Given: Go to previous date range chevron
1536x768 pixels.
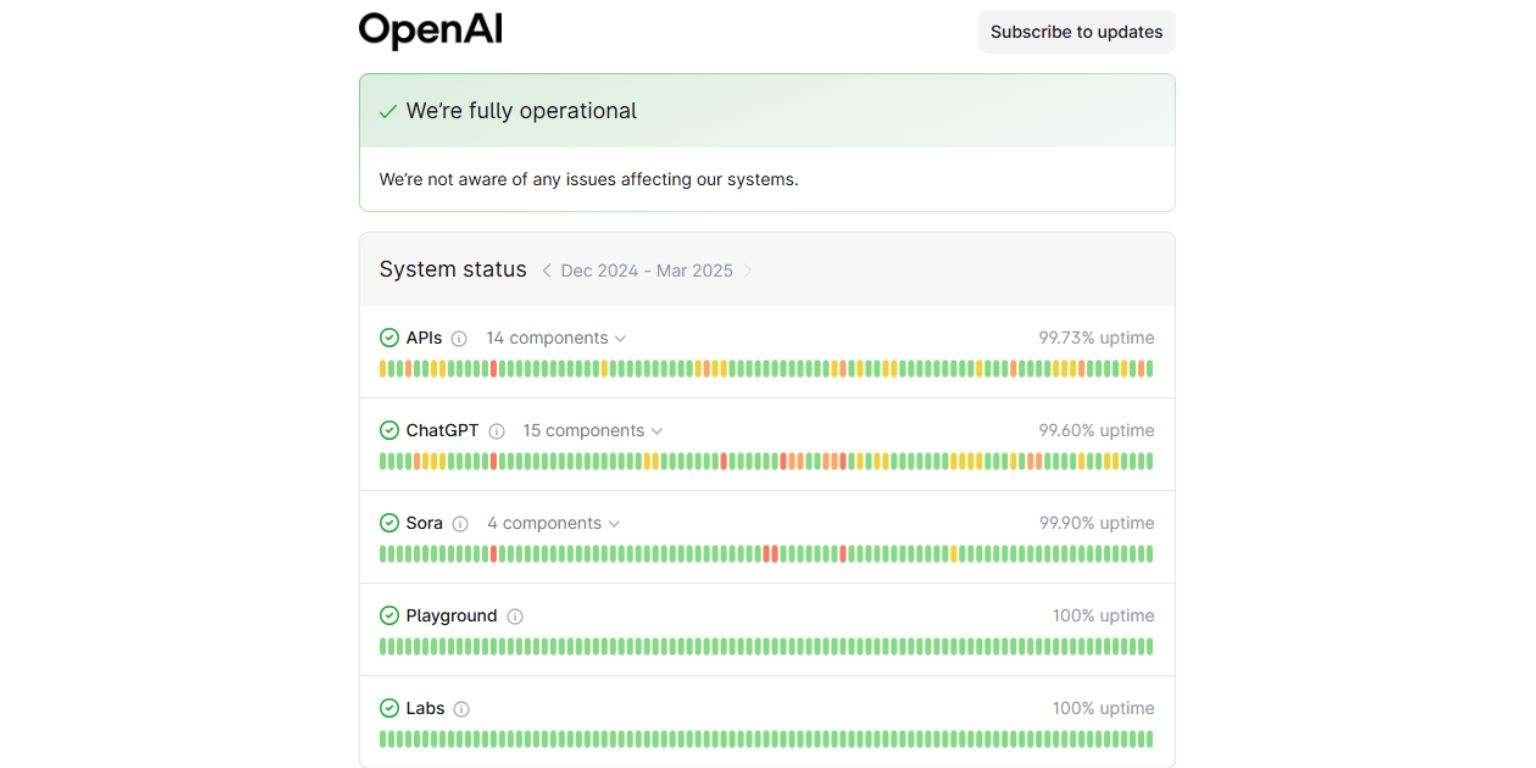Looking at the screenshot, I should (547, 271).
